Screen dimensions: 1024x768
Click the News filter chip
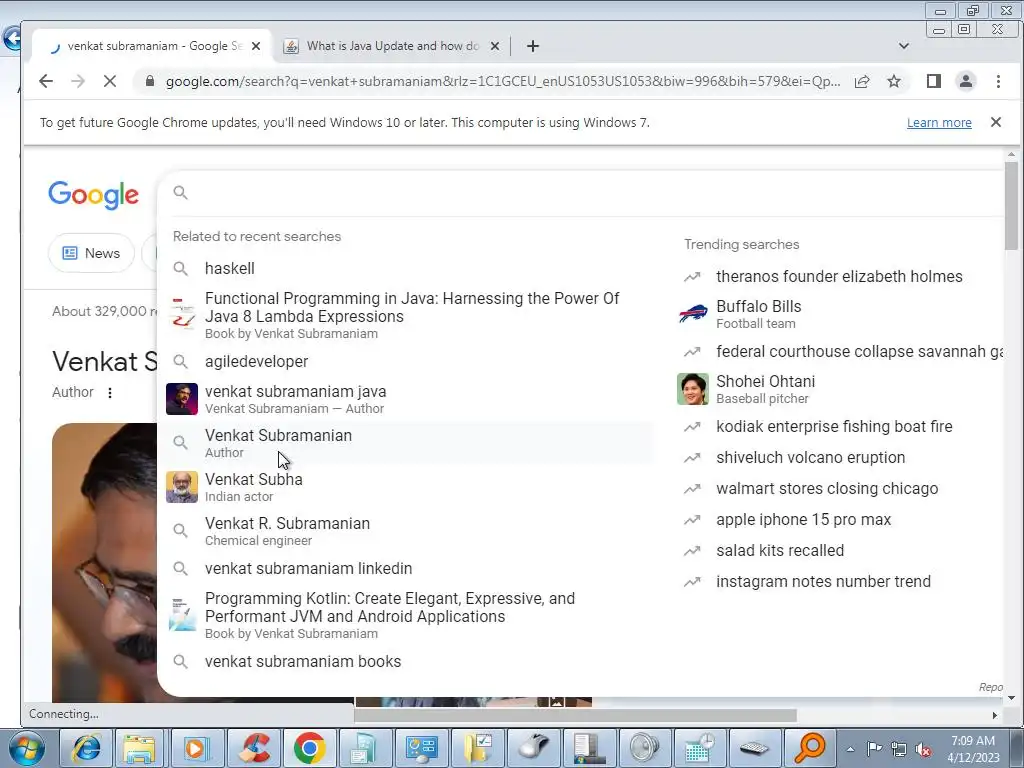(91, 253)
